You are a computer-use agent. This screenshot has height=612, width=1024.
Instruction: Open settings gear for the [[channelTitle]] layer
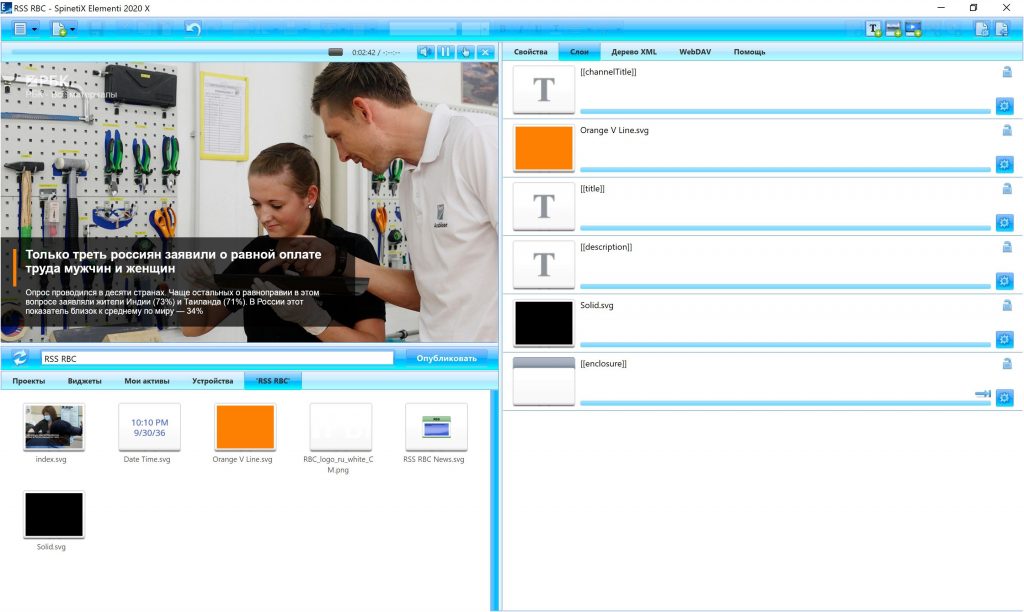[1004, 105]
